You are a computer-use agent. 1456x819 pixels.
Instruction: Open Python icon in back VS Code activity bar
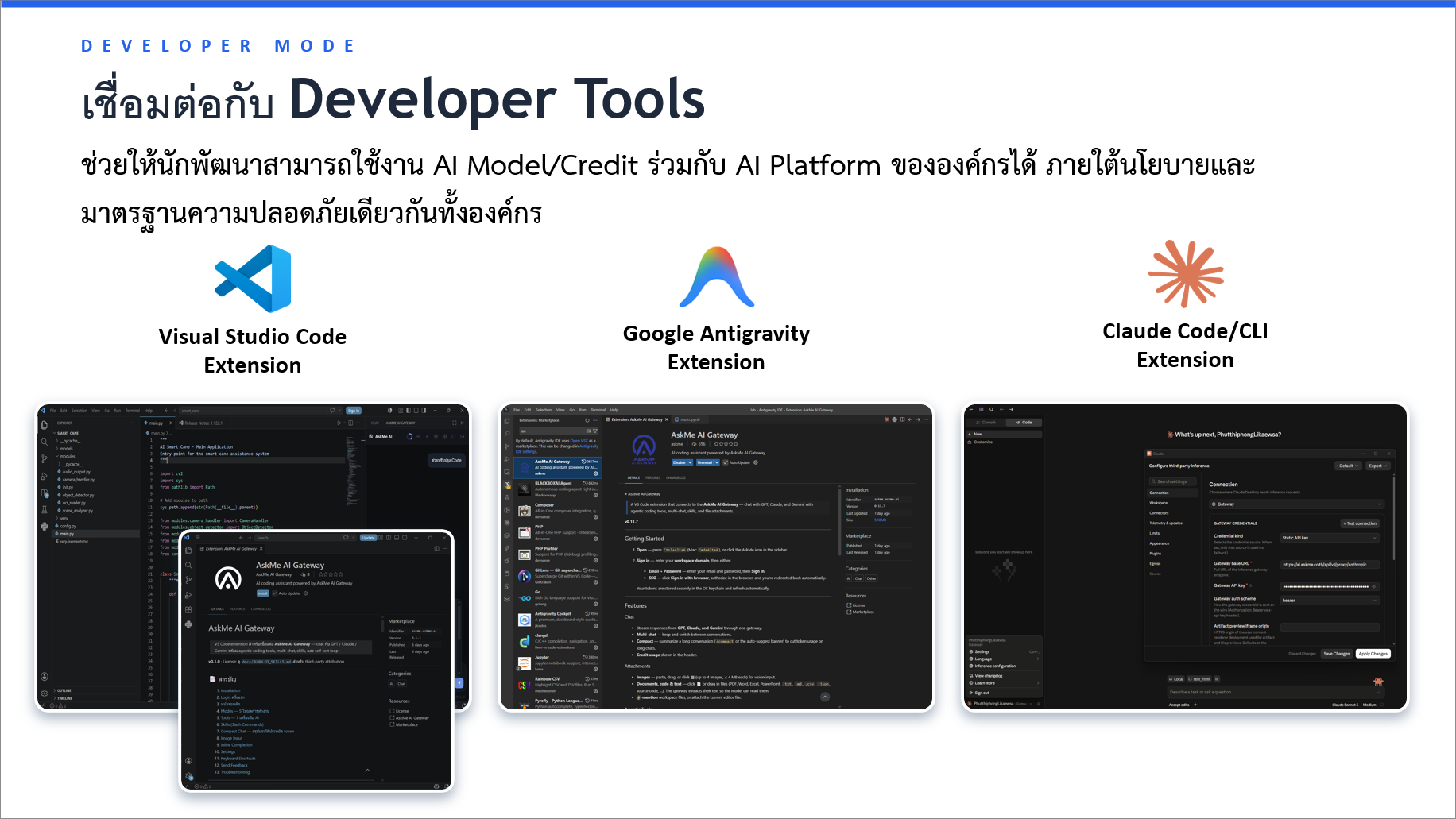coord(45,527)
